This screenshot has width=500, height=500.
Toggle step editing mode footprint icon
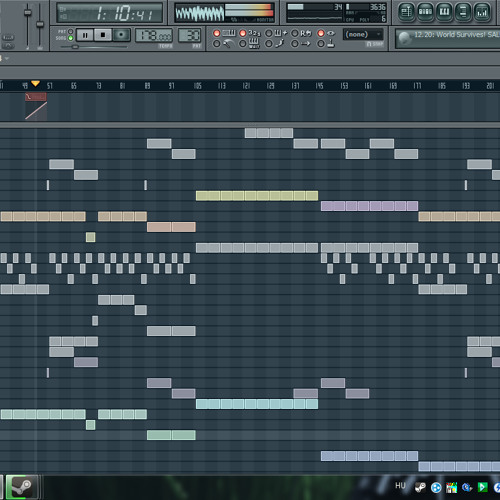coord(275,44)
